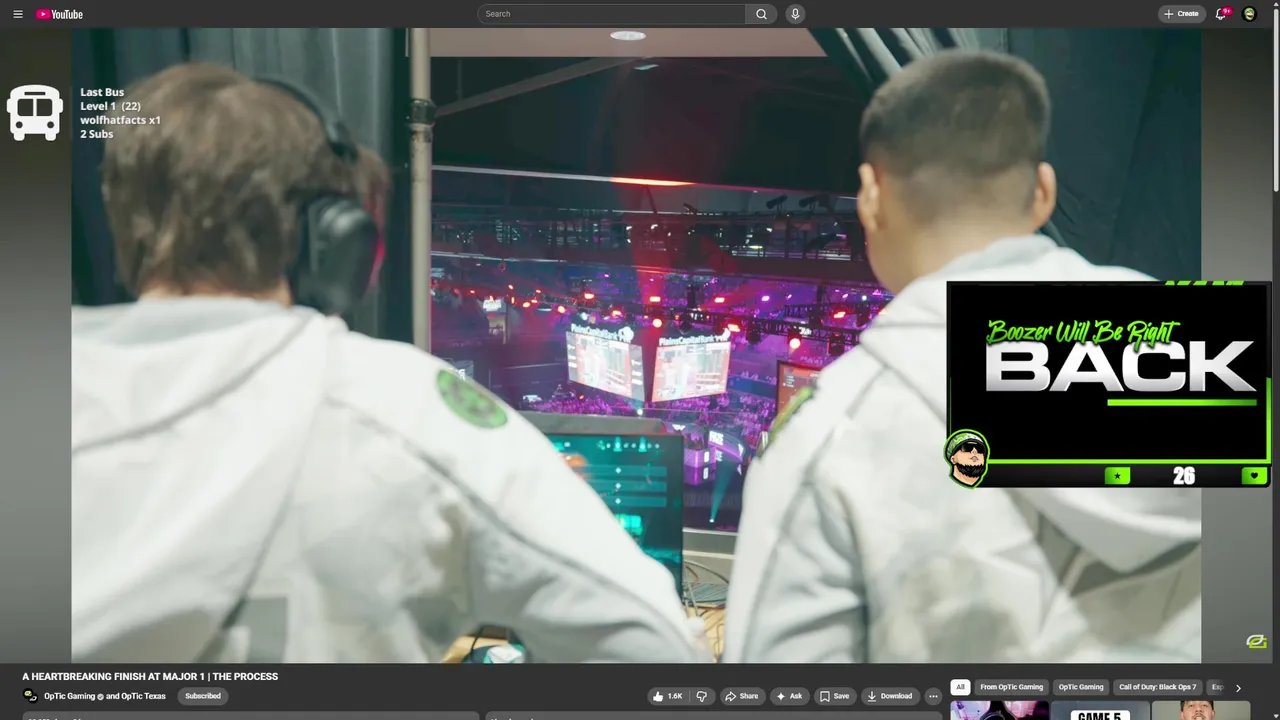This screenshot has height=720, width=1280.
Task: Click the '26' counter on overlay
Action: click(x=1184, y=476)
